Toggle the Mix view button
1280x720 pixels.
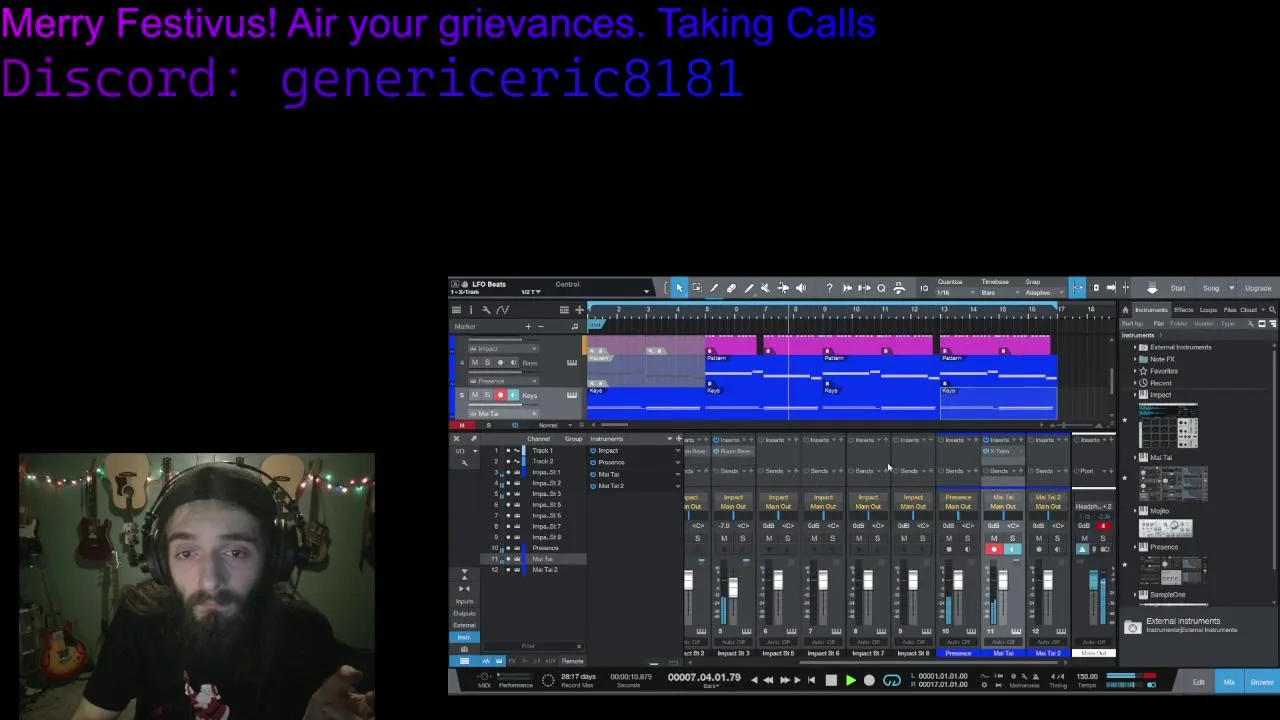tap(1229, 682)
